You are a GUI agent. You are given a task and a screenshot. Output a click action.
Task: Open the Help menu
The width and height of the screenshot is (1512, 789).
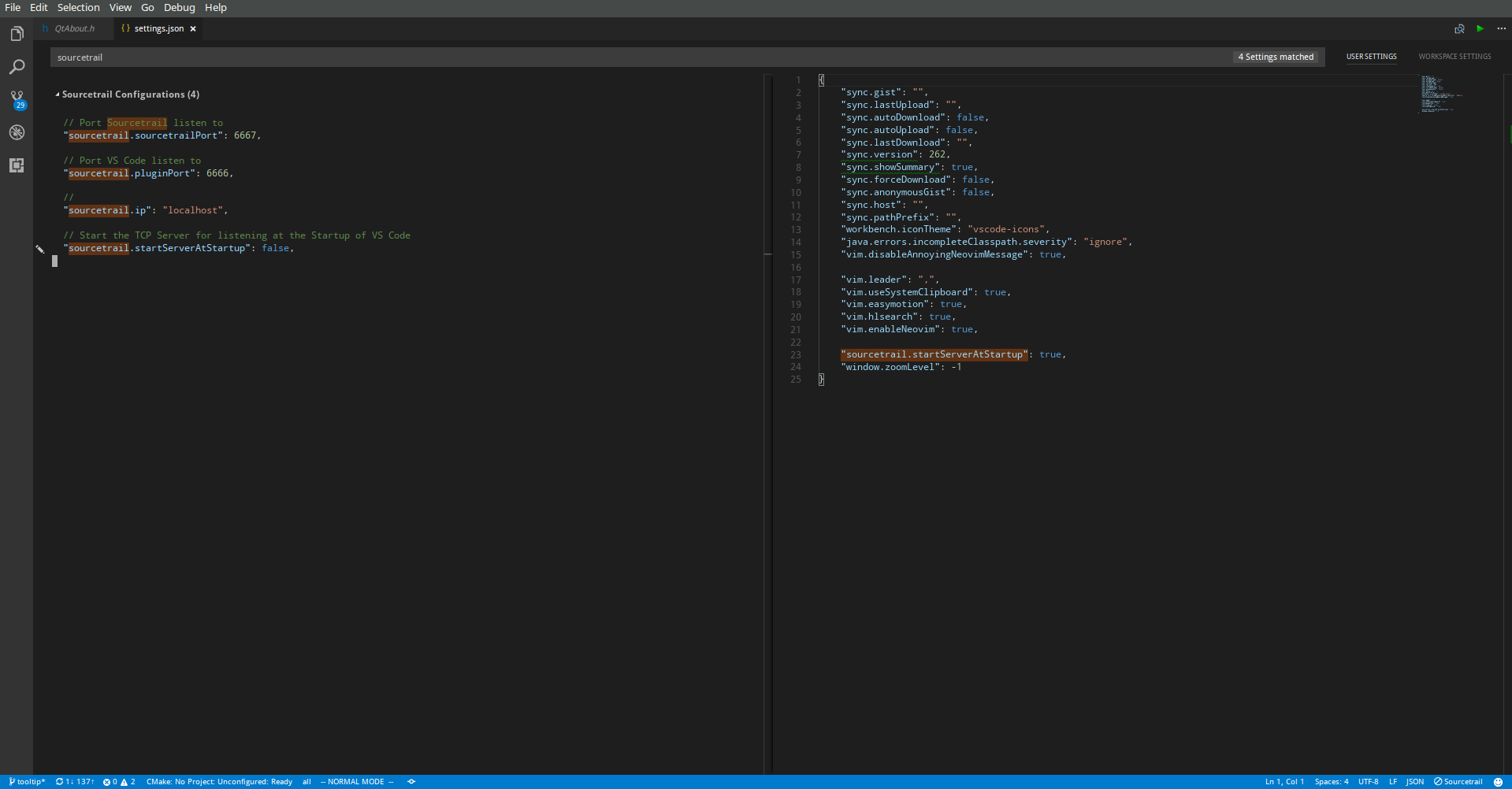coord(216,8)
